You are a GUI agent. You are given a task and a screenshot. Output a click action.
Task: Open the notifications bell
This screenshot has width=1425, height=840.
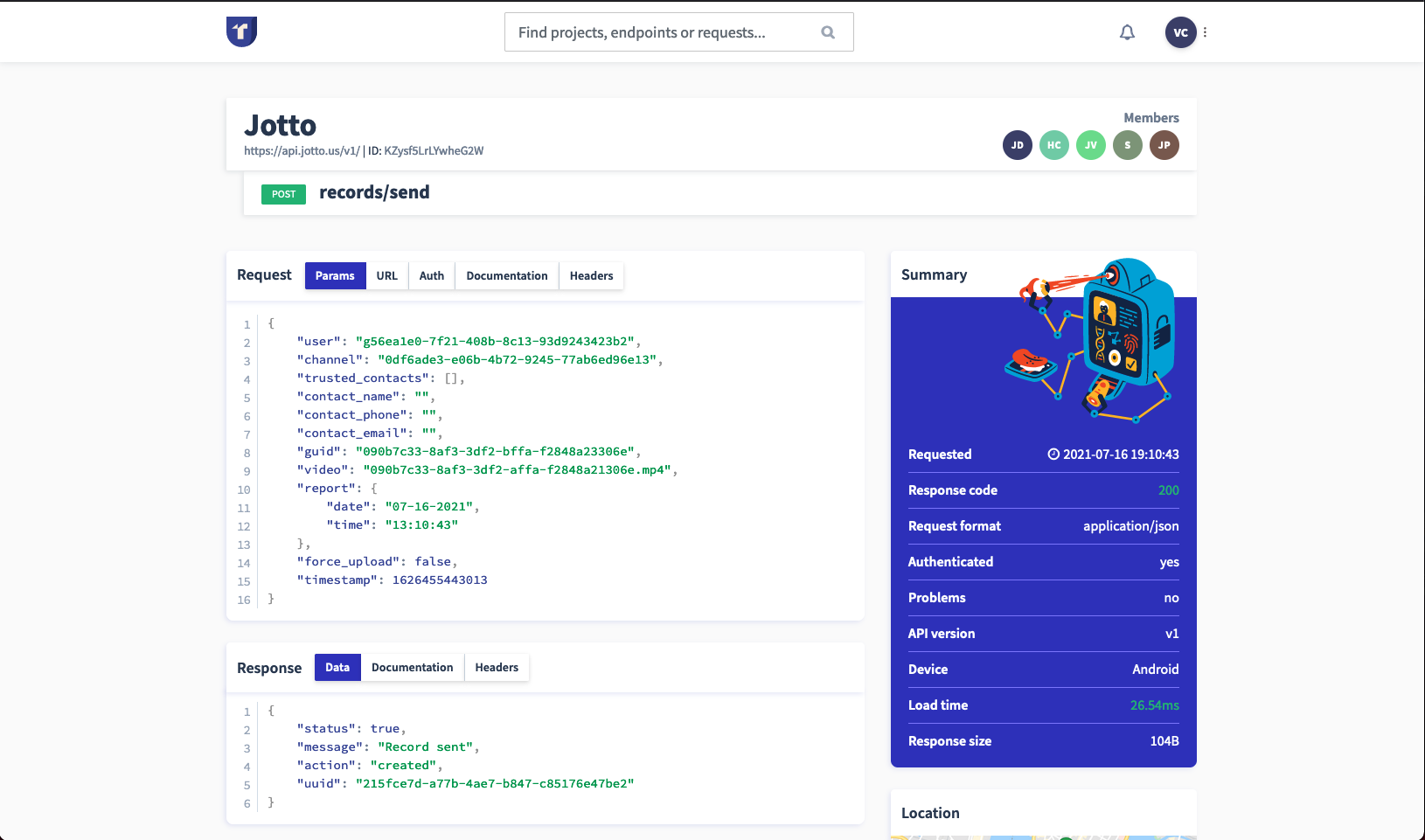tap(1128, 32)
